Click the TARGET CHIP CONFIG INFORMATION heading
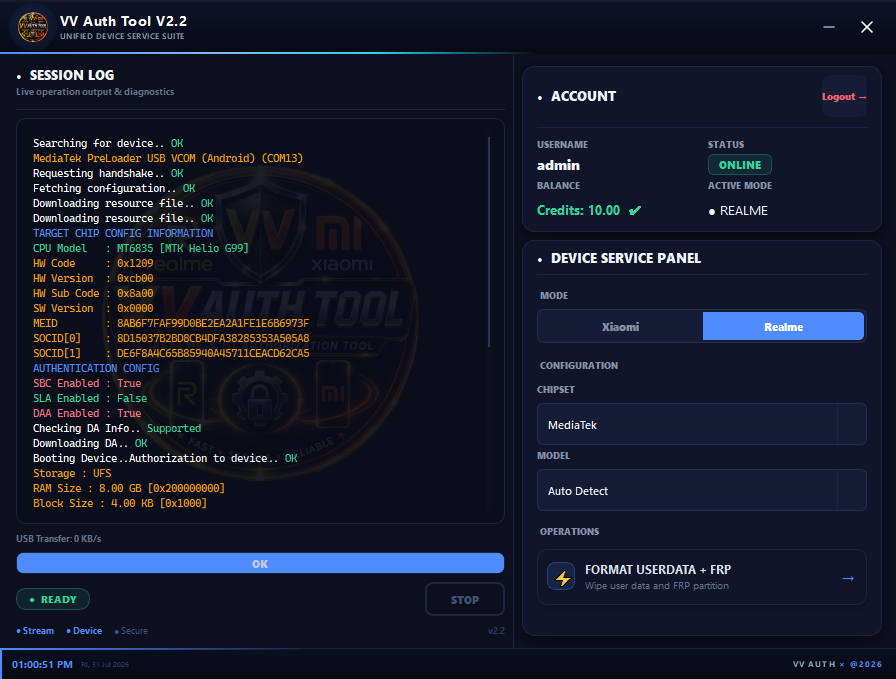Screen dimensions: 896x679 [123, 233]
